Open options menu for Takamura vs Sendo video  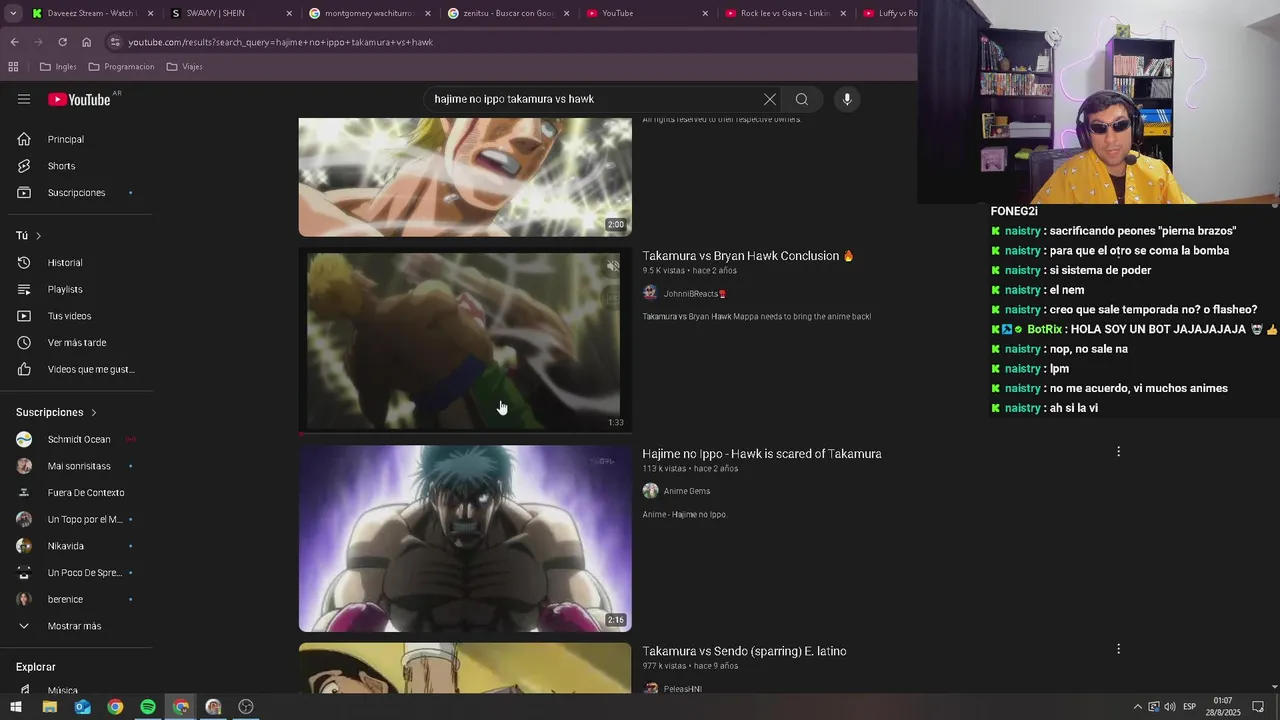click(x=1118, y=649)
